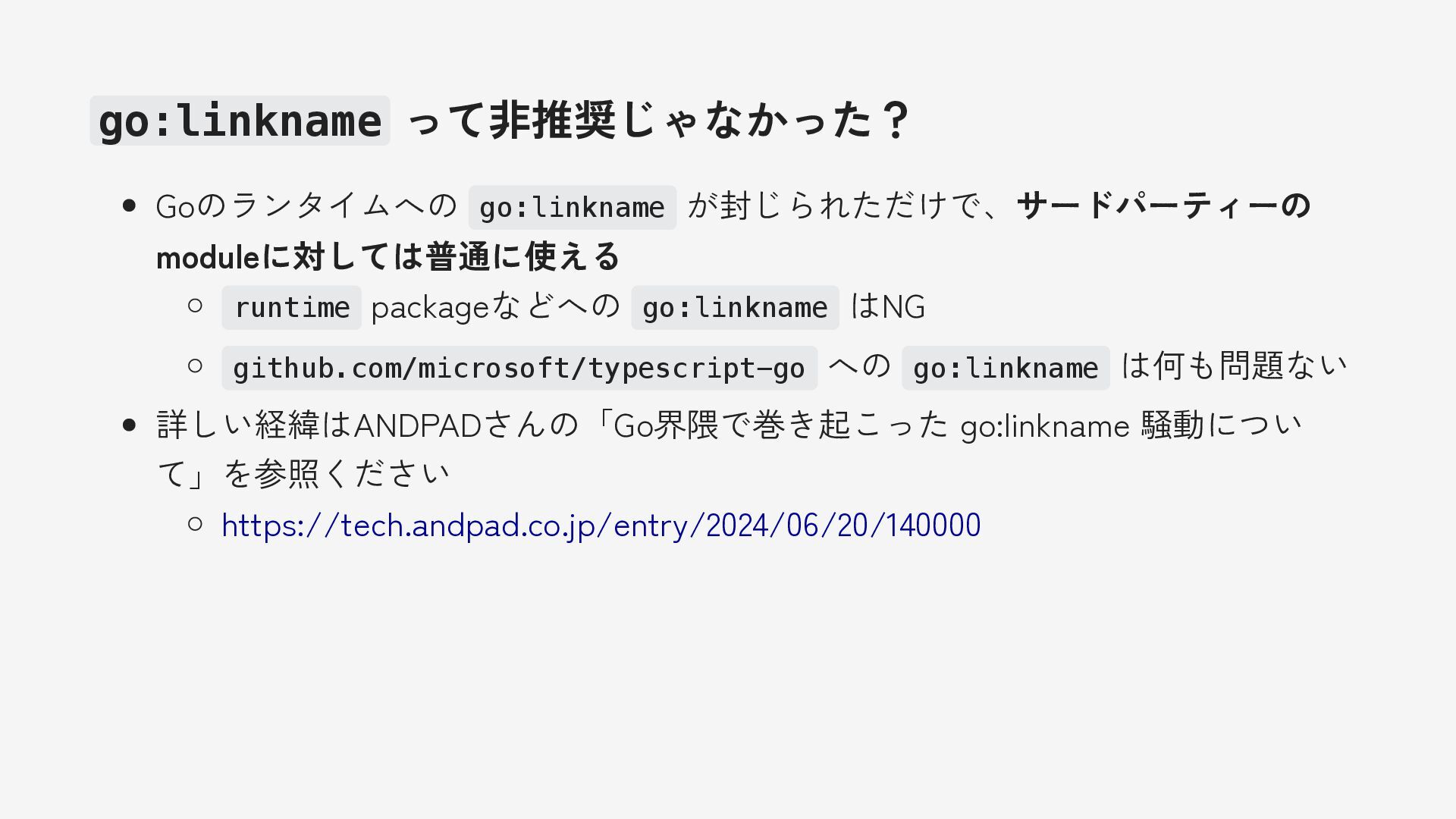This screenshot has width=1456, height=819.
Task: Click the filled bullet before 詳しい経緯
Action: (129, 425)
